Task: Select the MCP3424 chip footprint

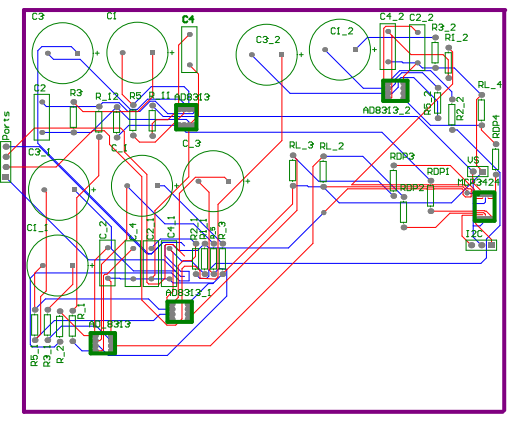Action: (485, 207)
